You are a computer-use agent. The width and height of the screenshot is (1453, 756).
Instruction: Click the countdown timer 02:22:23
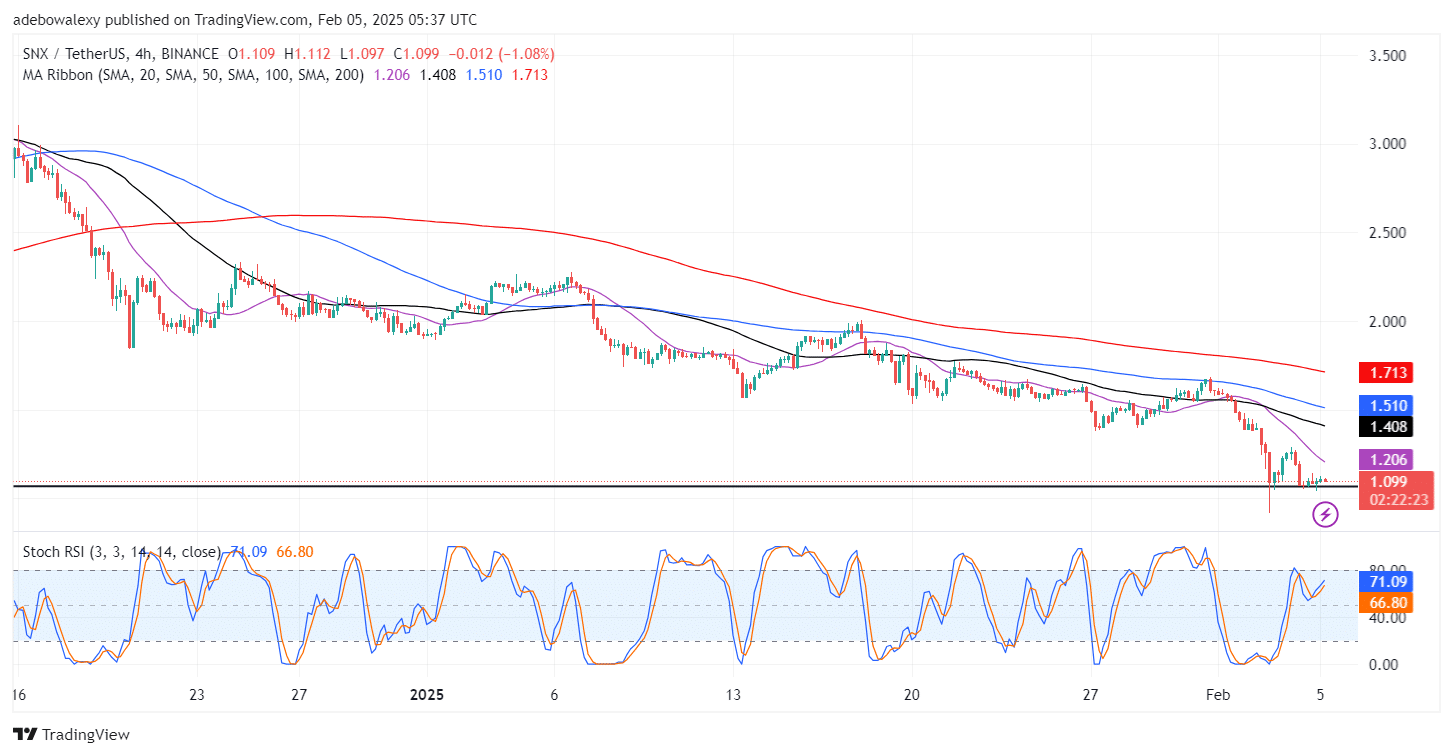1397,499
